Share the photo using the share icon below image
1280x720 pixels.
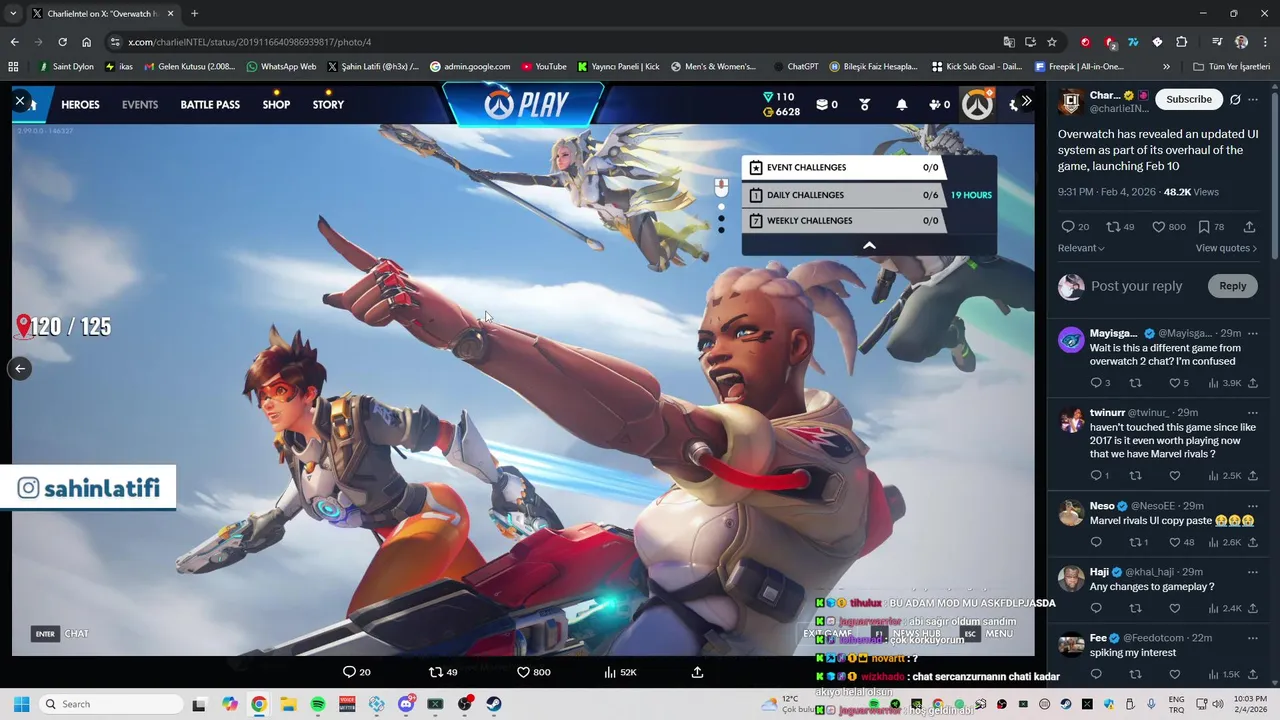(697, 672)
